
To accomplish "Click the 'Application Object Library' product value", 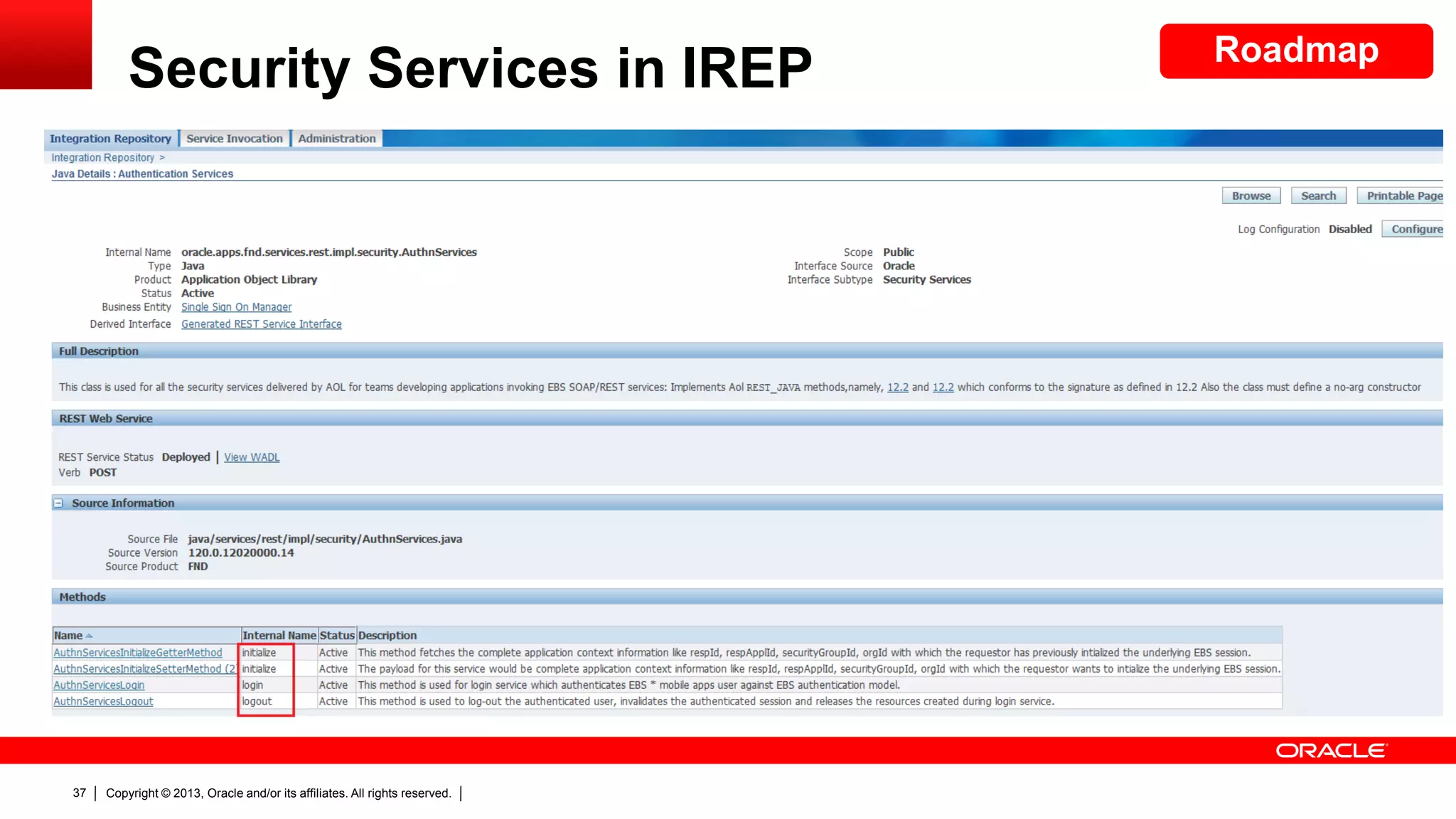I will (x=249, y=280).
